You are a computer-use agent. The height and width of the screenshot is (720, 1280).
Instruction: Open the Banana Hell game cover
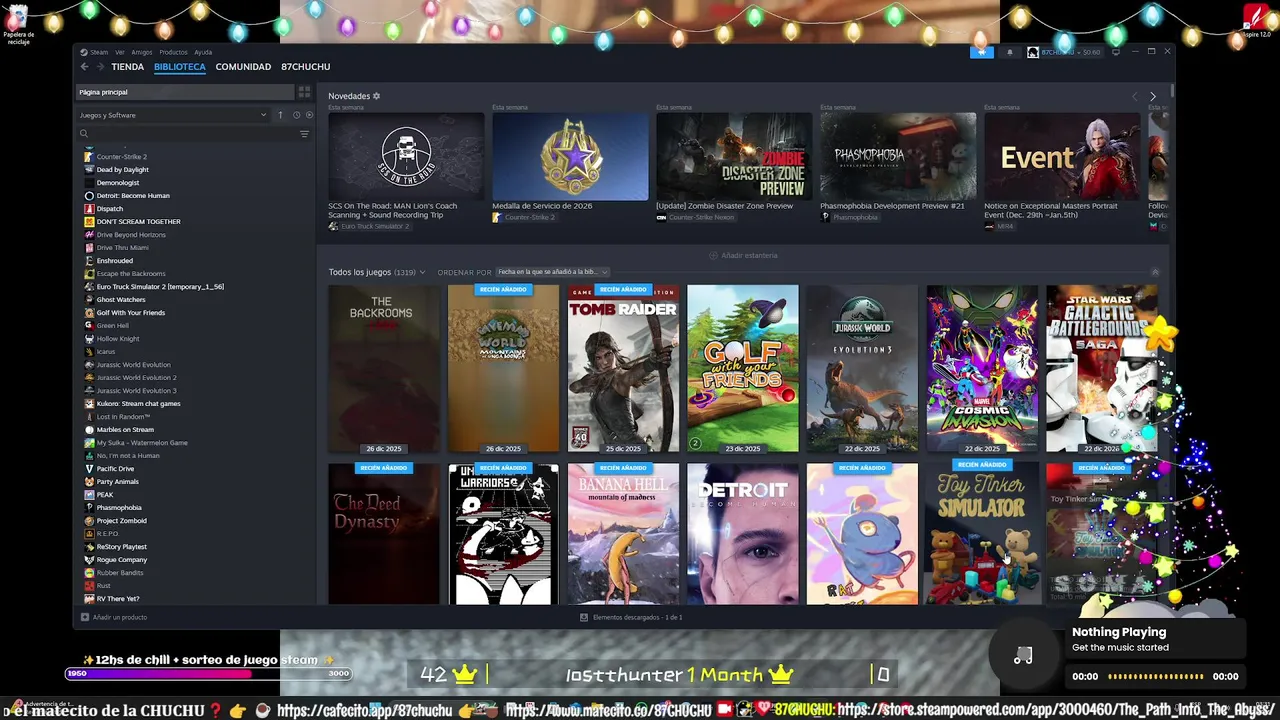pyautogui.click(x=623, y=534)
